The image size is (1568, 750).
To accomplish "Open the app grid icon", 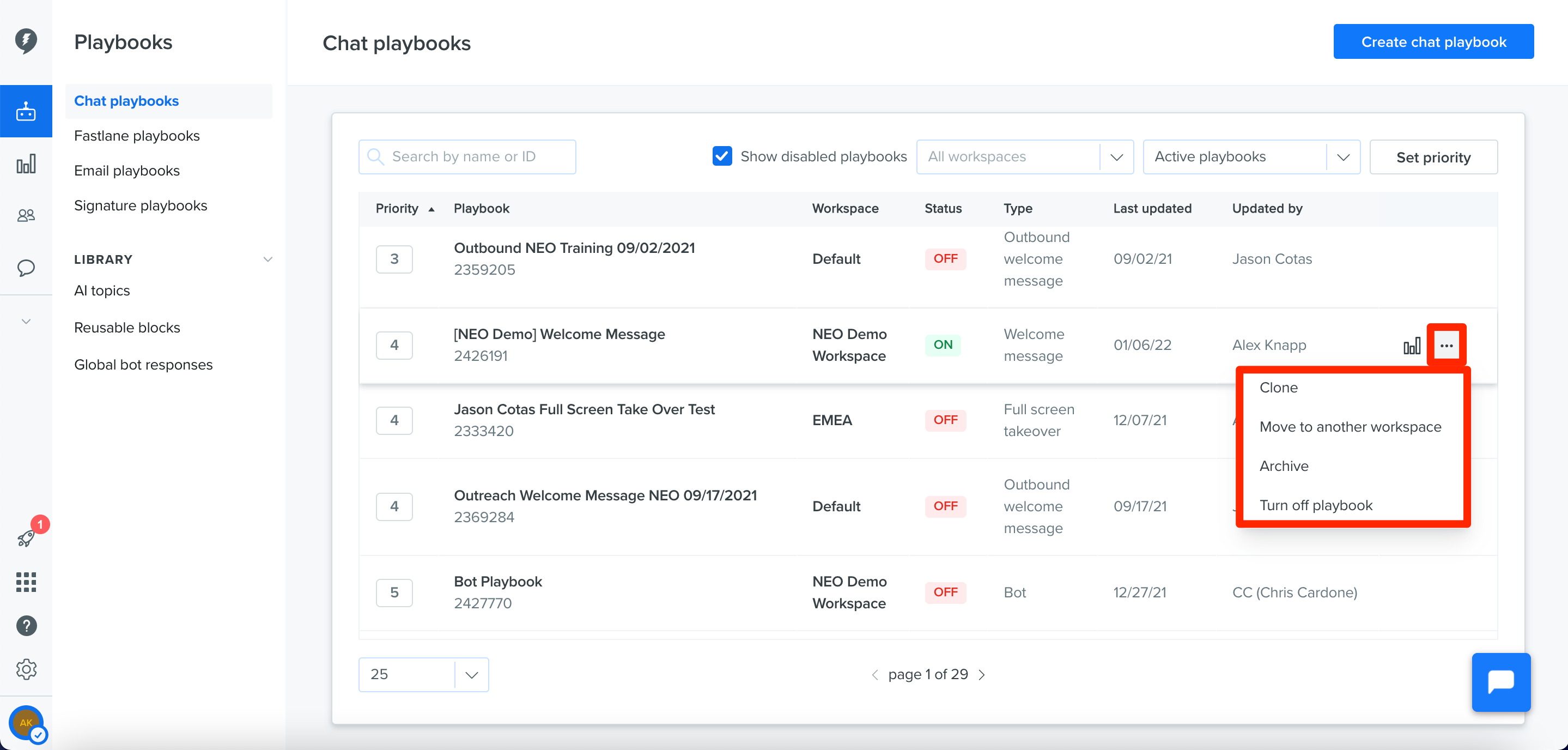I will tap(26, 582).
